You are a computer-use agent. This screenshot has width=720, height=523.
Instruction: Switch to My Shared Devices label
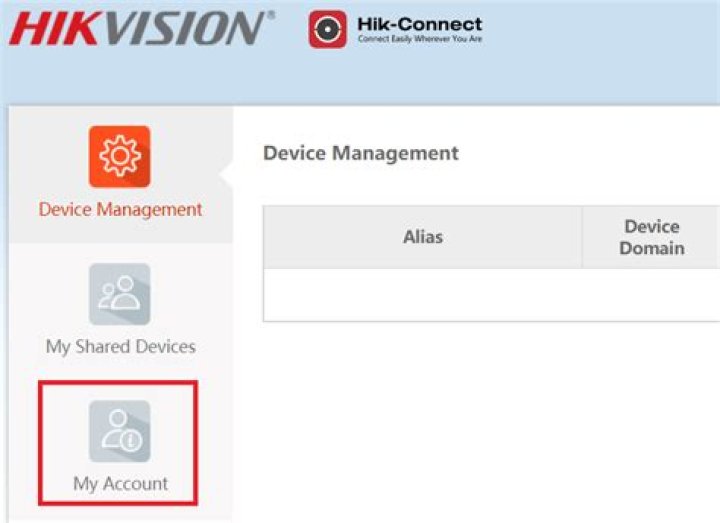coord(120,347)
